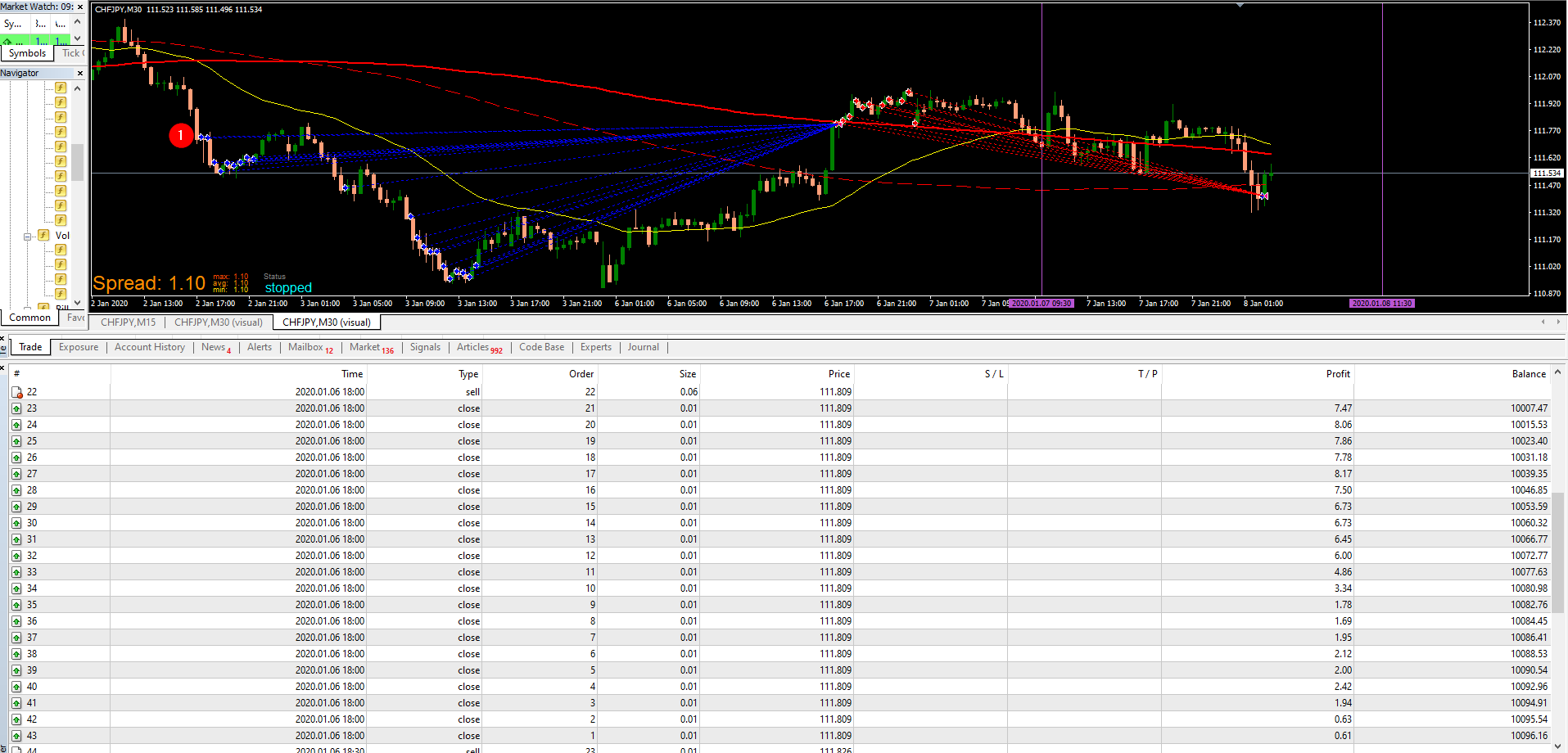The height and width of the screenshot is (753, 1568).
Task: Switch to the Symbols tab
Action: pyautogui.click(x=28, y=53)
